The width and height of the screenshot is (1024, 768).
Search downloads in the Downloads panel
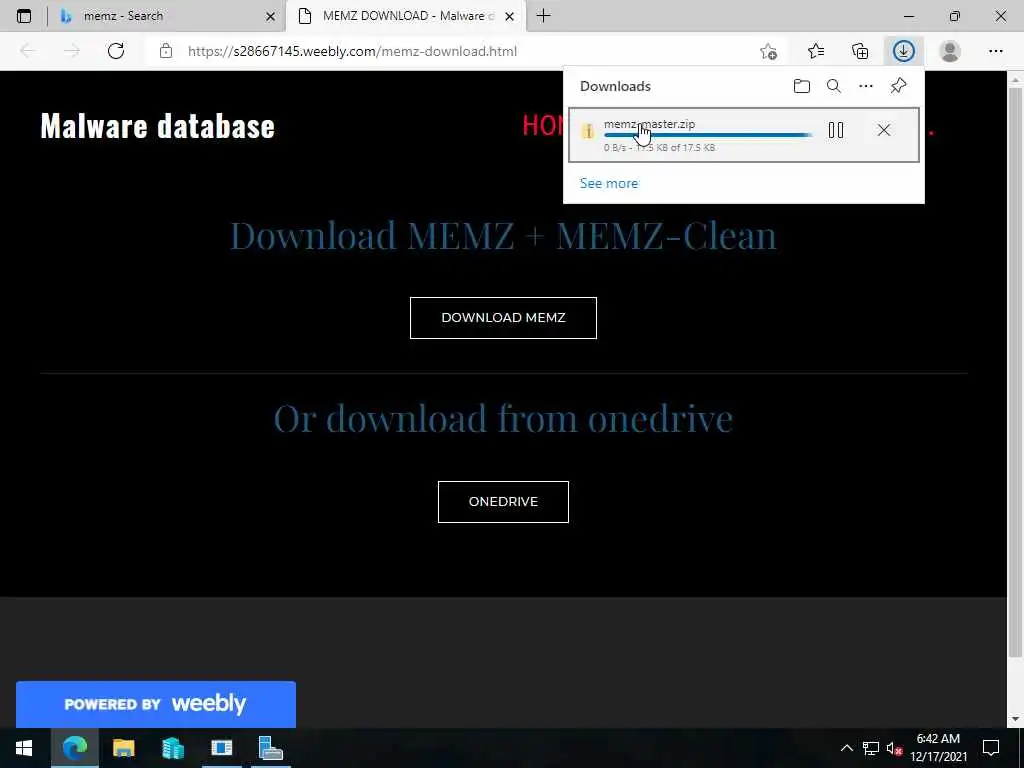coord(833,86)
